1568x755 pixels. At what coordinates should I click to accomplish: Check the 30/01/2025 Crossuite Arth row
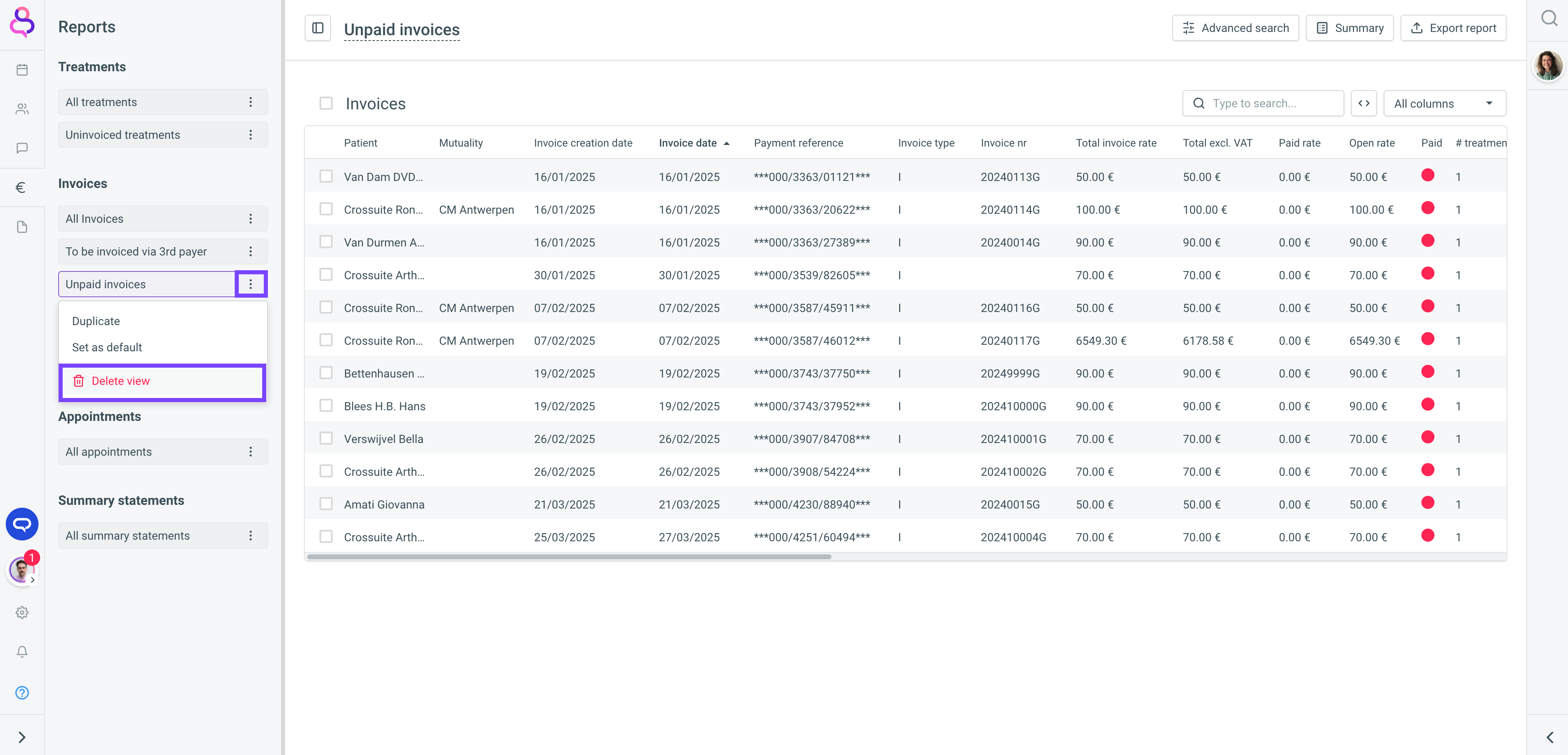(x=326, y=275)
